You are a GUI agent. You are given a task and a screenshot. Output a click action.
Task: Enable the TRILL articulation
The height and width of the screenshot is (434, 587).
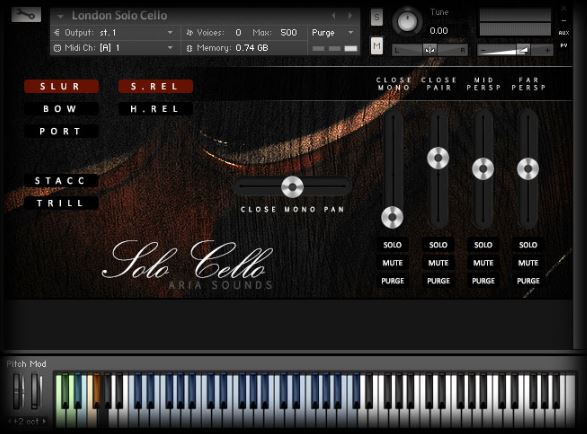coord(61,203)
